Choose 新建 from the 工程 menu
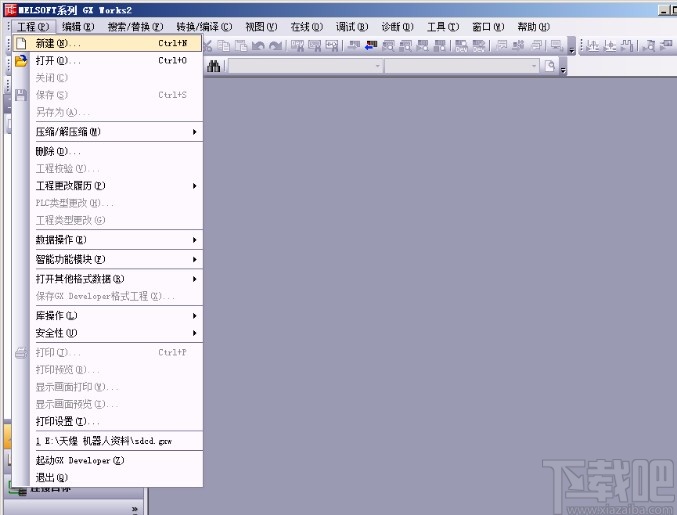Screen dimensions: 677x515 tap(107, 43)
